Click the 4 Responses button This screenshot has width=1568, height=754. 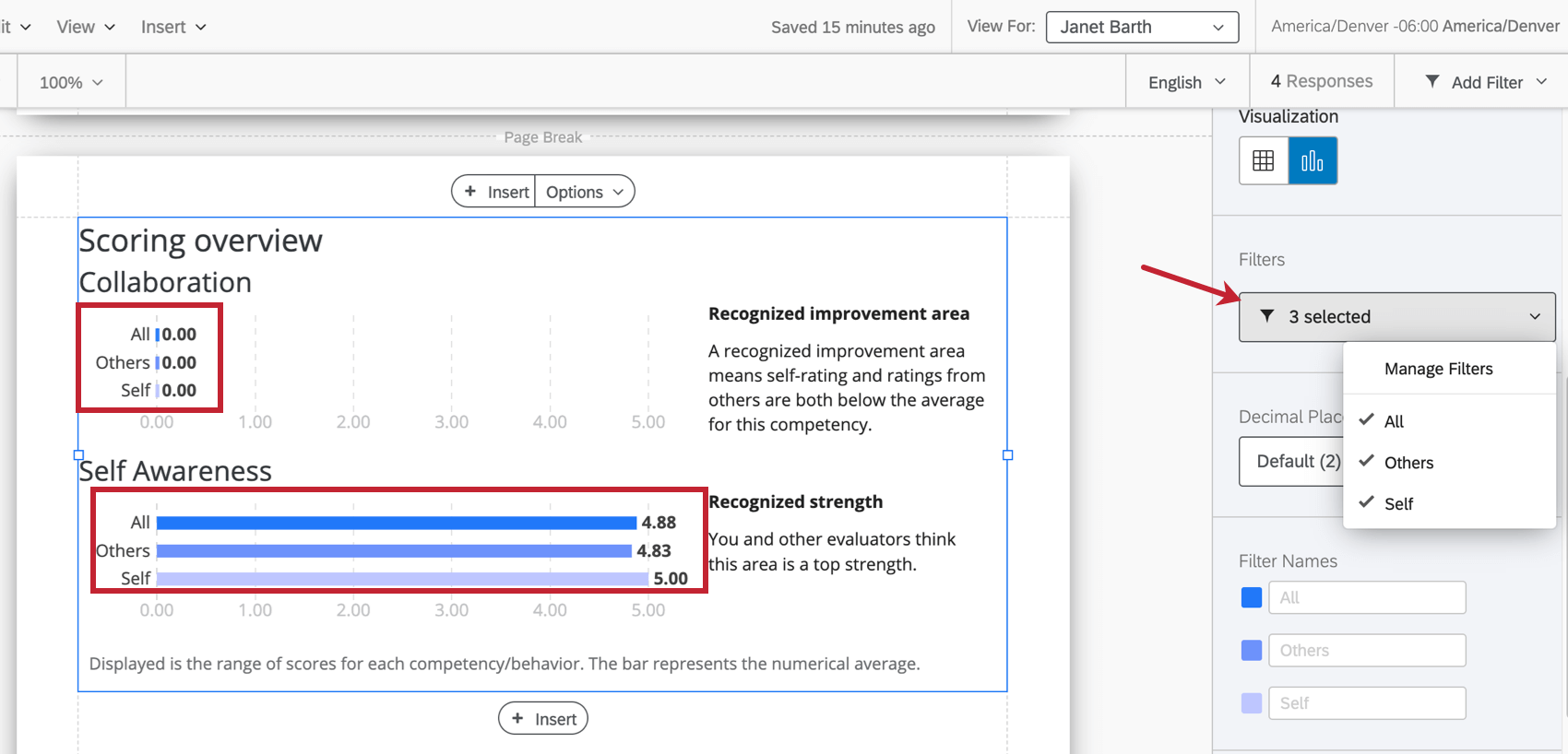pyautogui.click(x=1322, y=81)
